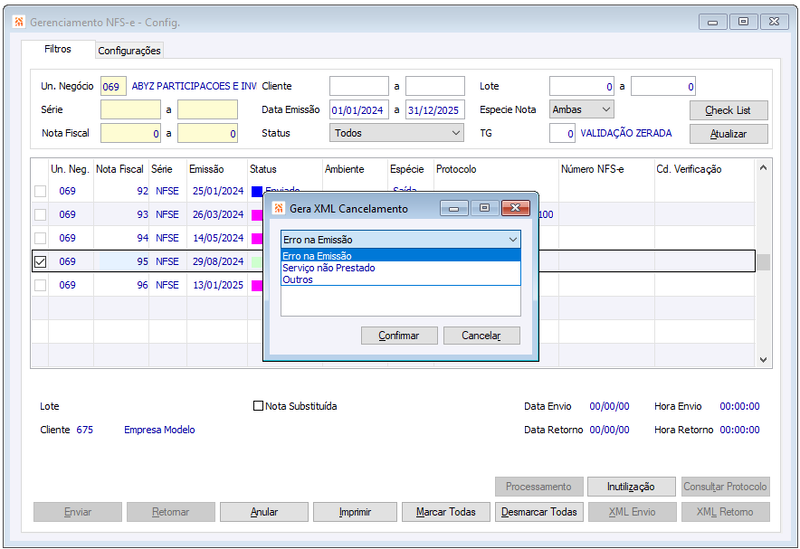
Task: Click the Atualizar button
Action: [728, 134]
